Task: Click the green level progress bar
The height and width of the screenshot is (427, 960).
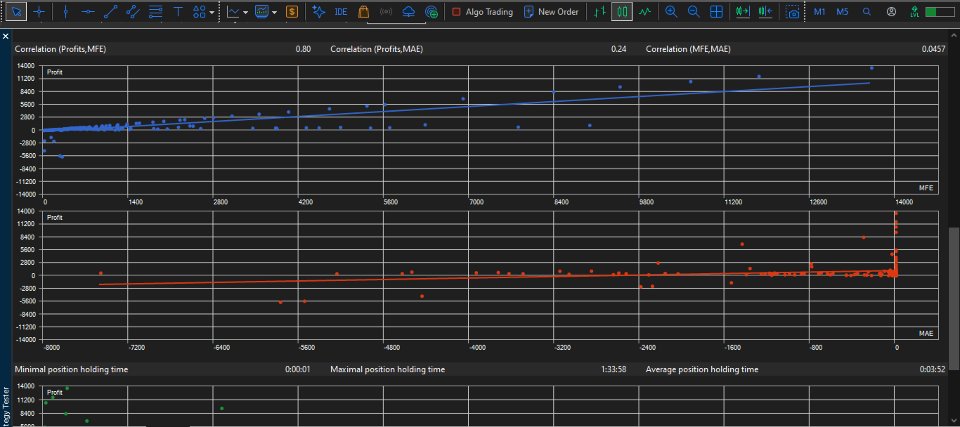Action: (940, 12)
